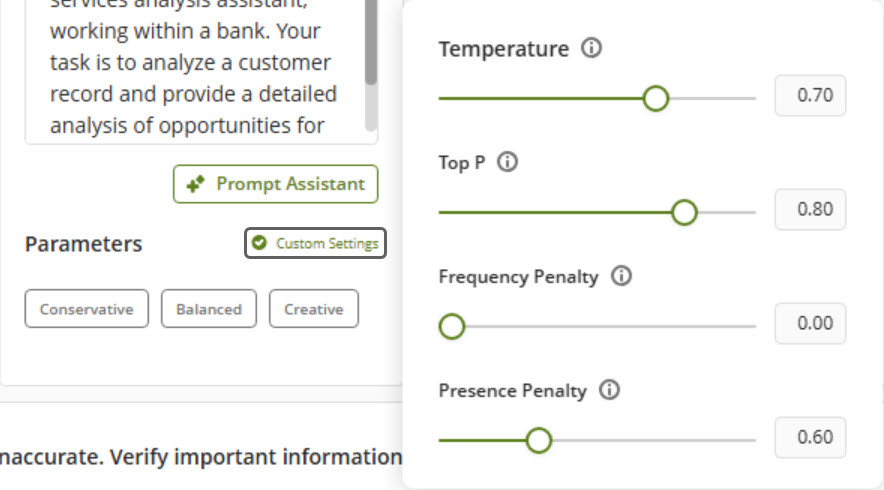Screen dimensions: 884x490
Task: Choose the Creative parameter preset
Action: click(x=313, y=309)
